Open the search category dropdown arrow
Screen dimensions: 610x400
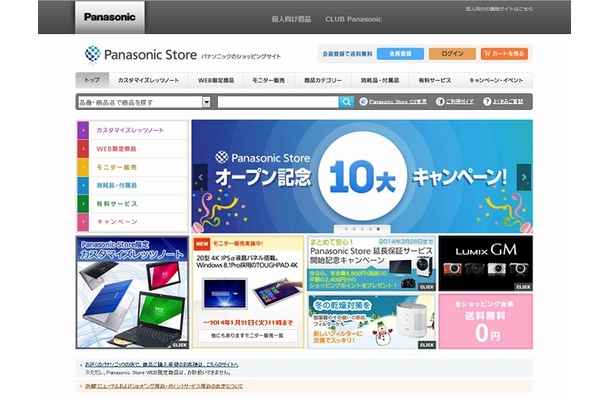[207, 102]
